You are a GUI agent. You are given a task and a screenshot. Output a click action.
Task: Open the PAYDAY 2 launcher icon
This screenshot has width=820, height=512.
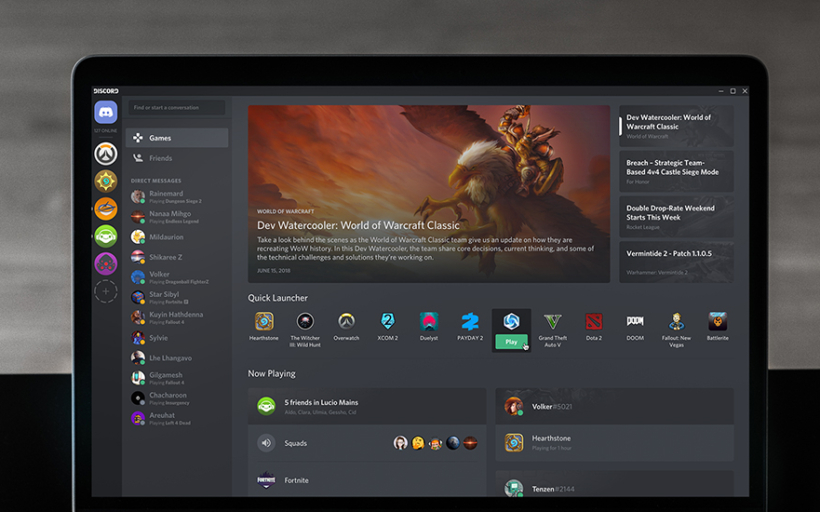pos(470,321)
